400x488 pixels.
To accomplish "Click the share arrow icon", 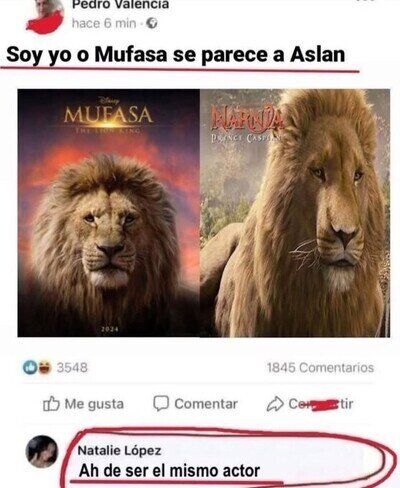I will (275, 404).
